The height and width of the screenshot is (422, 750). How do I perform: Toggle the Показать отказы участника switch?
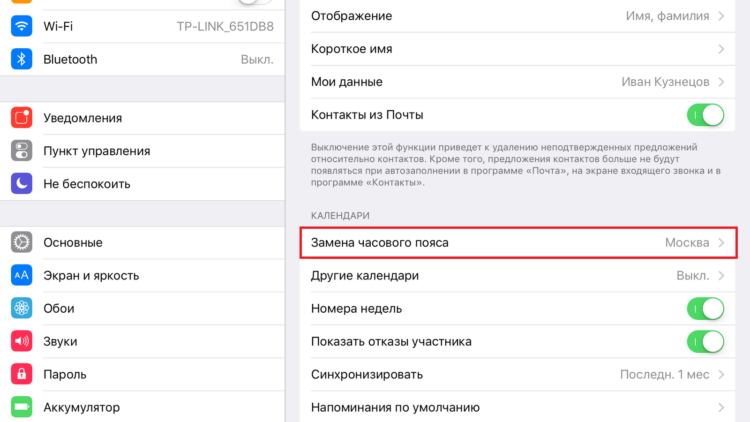point(706,342)
